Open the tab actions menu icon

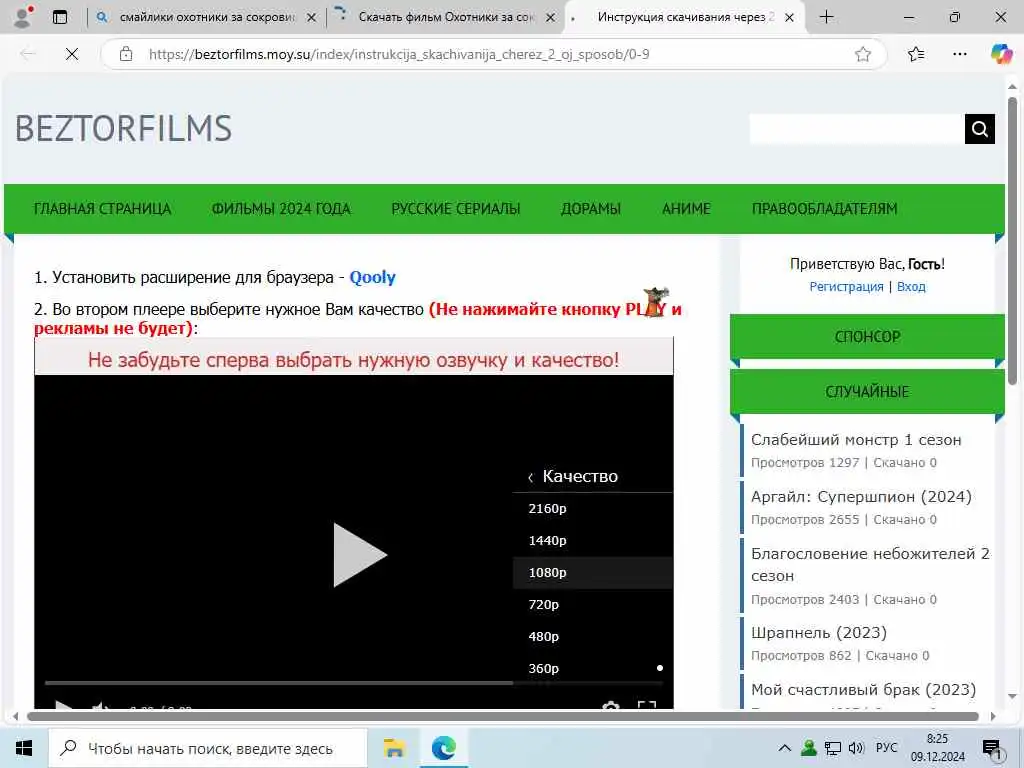59,17
